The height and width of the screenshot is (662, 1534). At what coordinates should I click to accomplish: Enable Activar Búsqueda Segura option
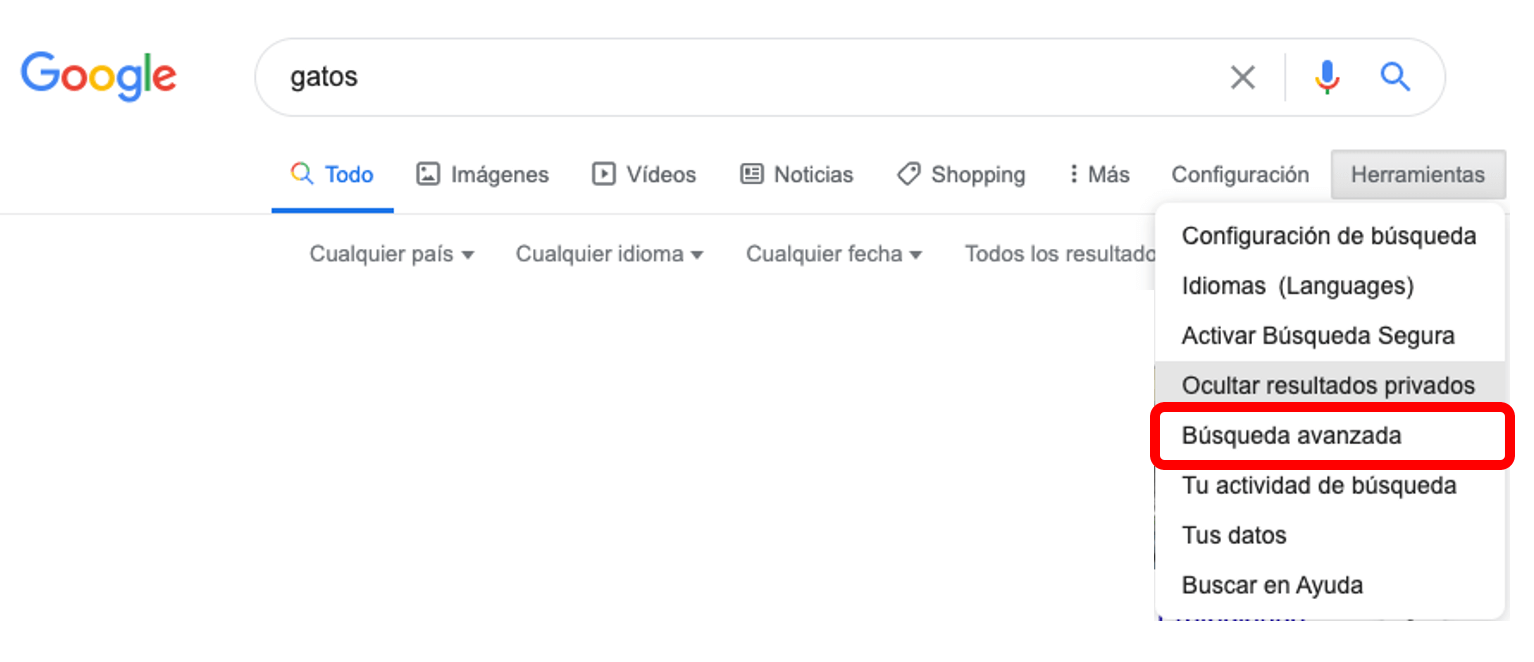[1317, 336]
